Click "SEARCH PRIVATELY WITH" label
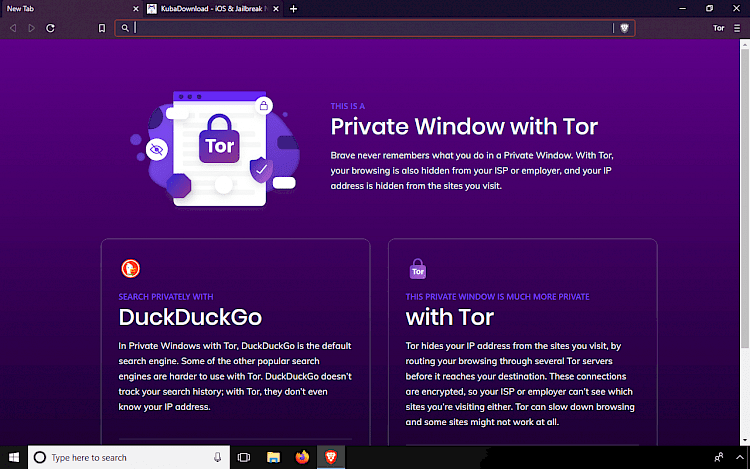Screen dimensions: 750x469 coord(166,296)
